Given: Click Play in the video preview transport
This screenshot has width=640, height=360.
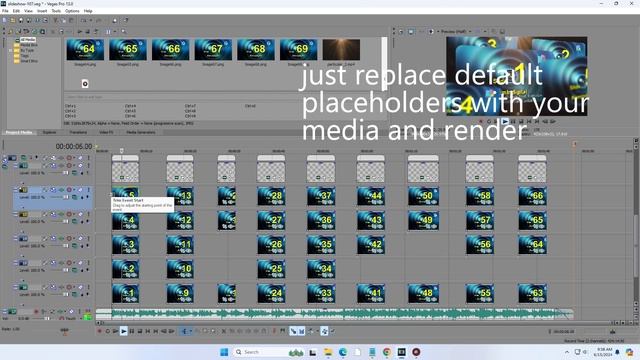Looking at the screenshot, I should click(x=505, y=121).
